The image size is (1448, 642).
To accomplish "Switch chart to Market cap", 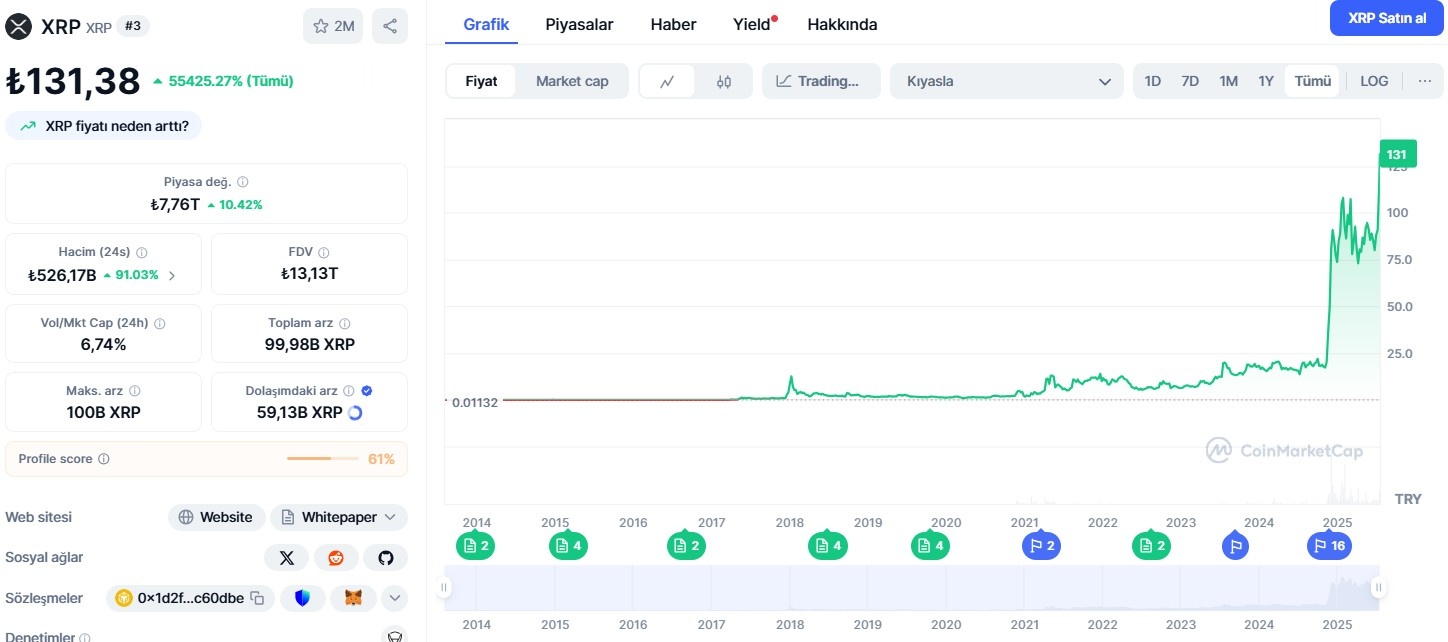I will (x=572, y=81).
